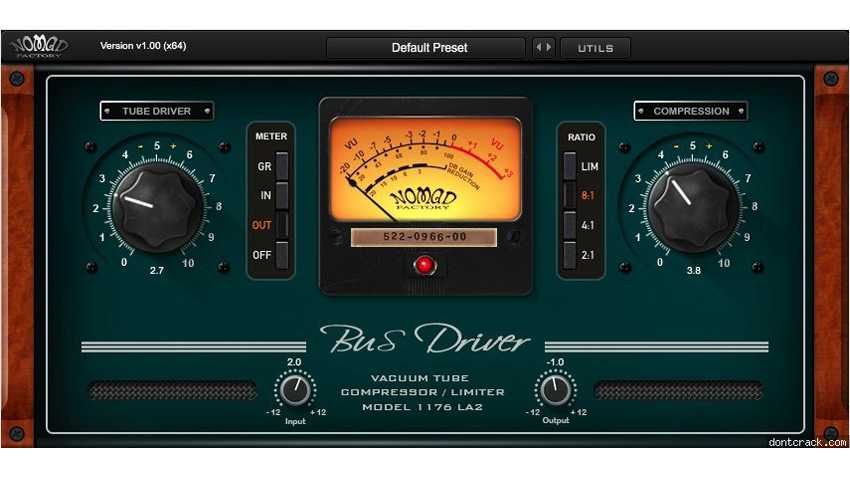This screenshot has width=850, height=478.
Task: Click the MODEL 1176 LA2 text
Action: [422, 407]
